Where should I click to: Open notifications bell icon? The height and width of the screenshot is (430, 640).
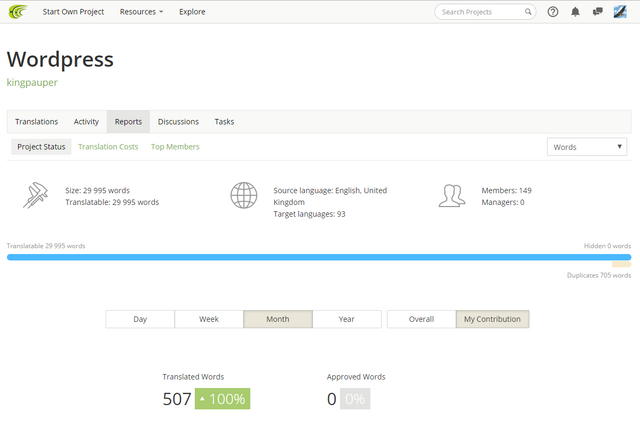click(575, 12)
